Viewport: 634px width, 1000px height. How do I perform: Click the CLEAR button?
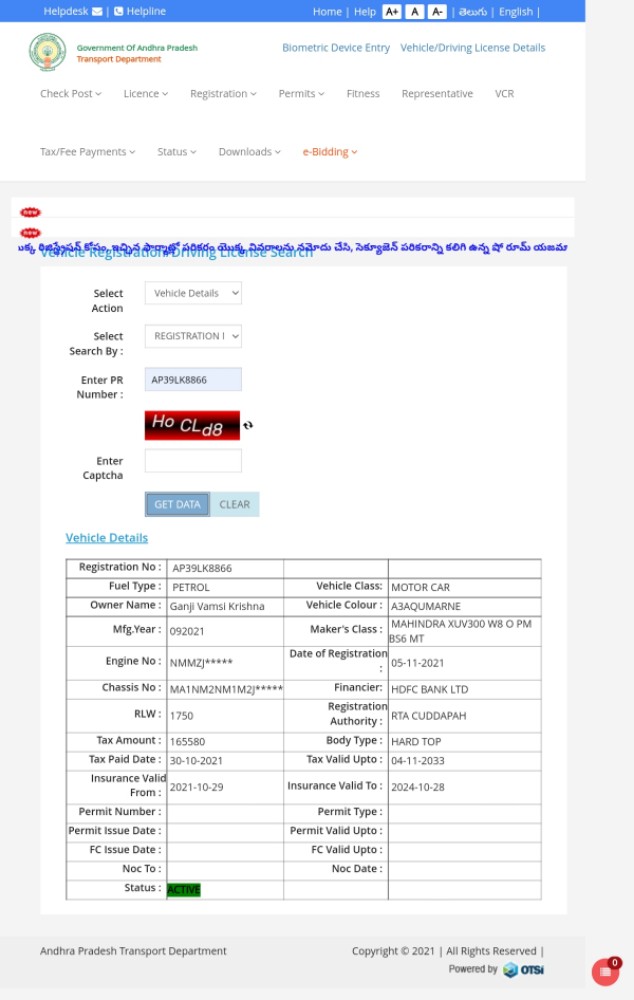235,504
